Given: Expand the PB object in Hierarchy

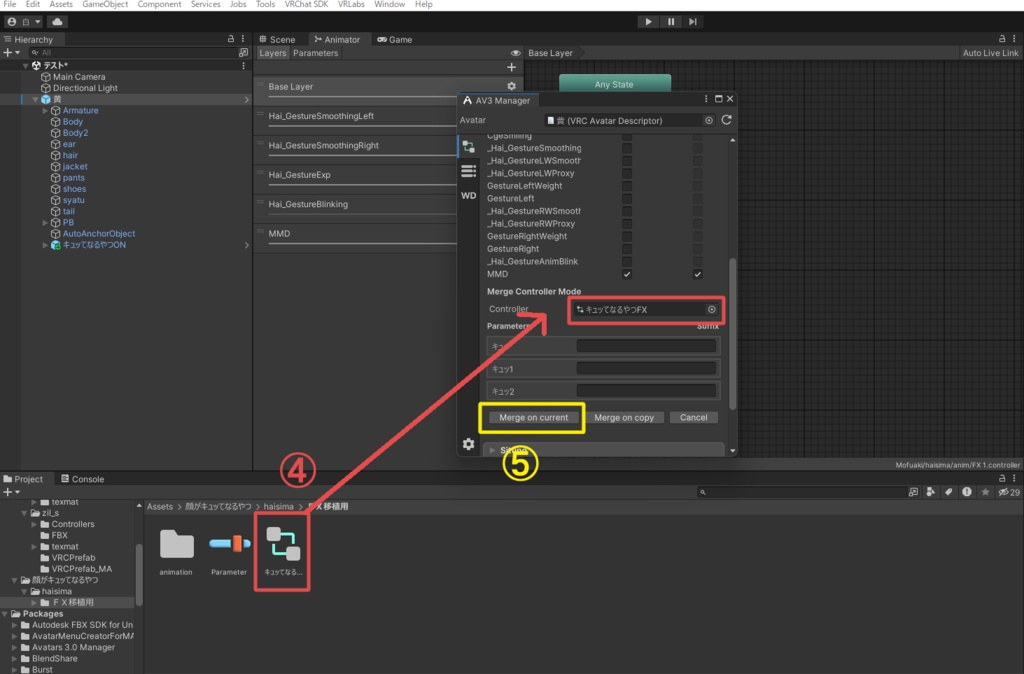Looking at the screenshot, I should coord(45,222).
